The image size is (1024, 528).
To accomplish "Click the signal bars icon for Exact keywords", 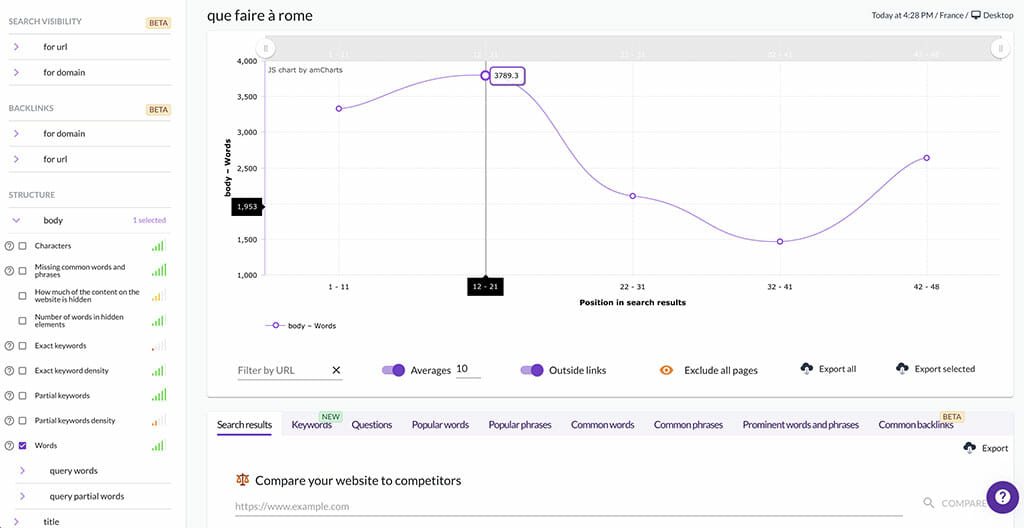I will [159, 345].
